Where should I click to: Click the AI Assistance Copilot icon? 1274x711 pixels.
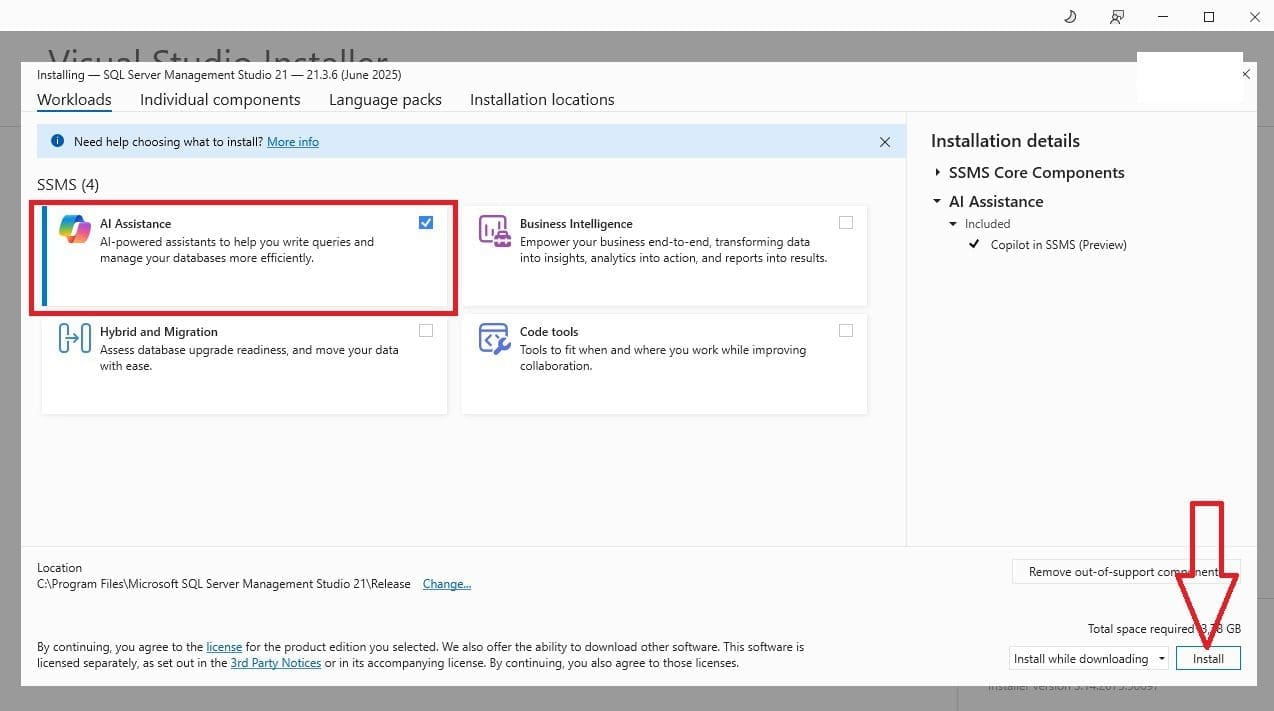pyautogui.click(x=75, y=229)
